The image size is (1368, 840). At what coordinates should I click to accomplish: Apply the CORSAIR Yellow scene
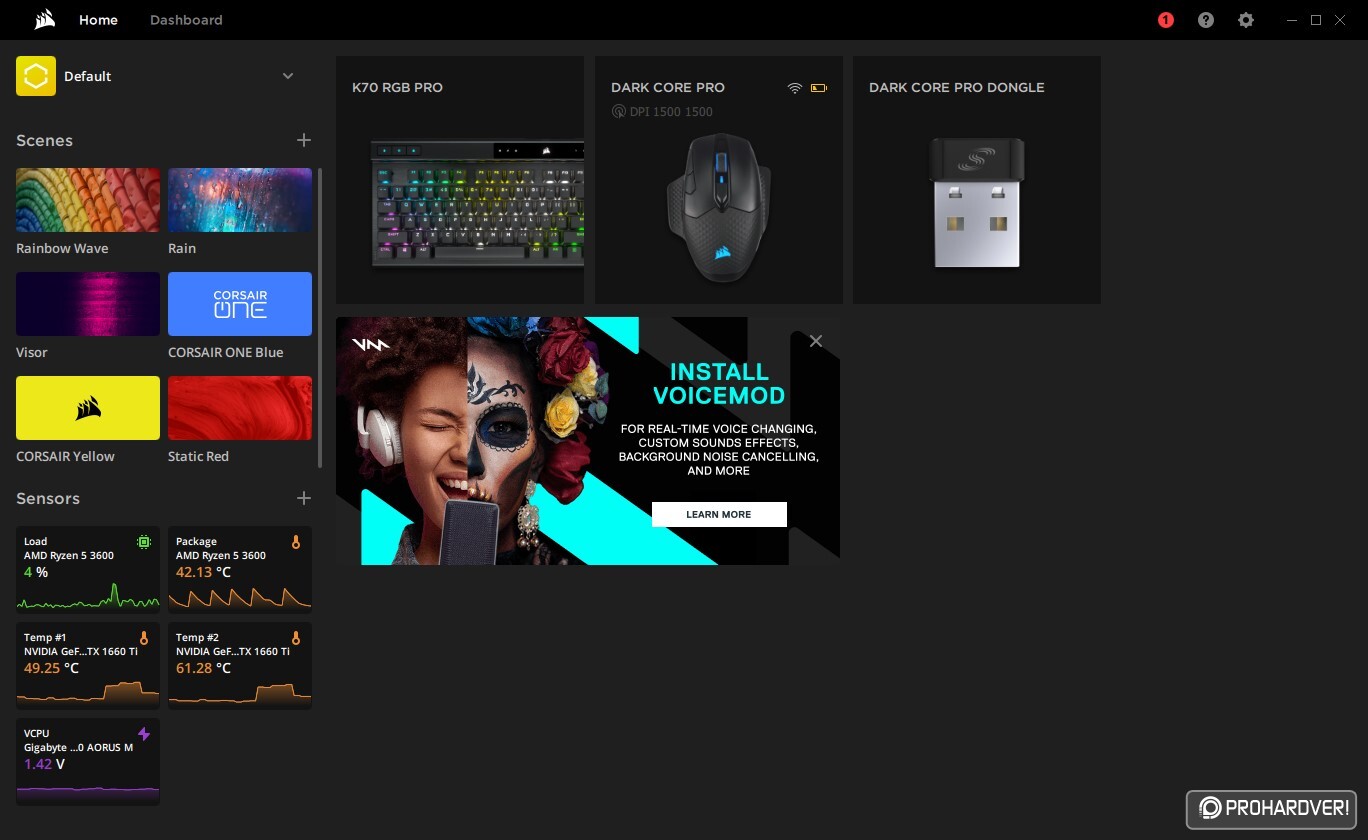click(x=88, y=408)
